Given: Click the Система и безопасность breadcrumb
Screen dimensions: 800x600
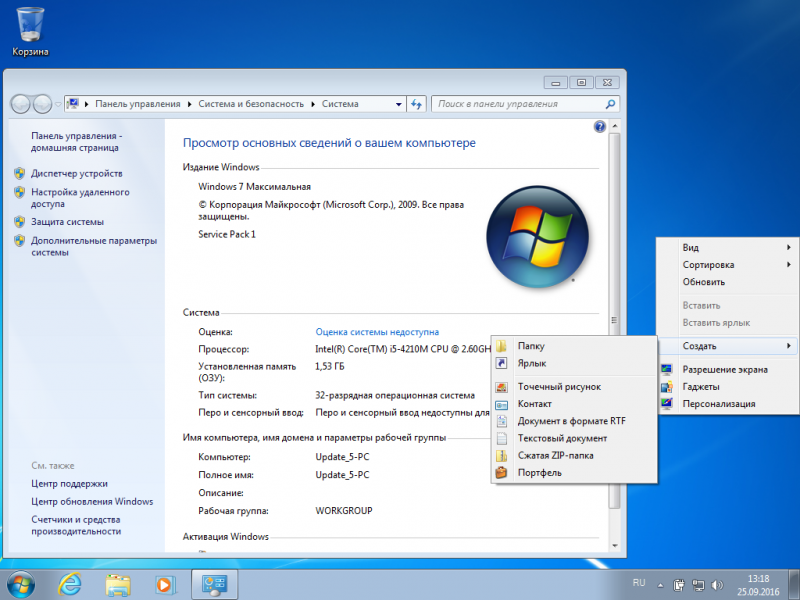Looking at the screenshot, I should point(251,104).
